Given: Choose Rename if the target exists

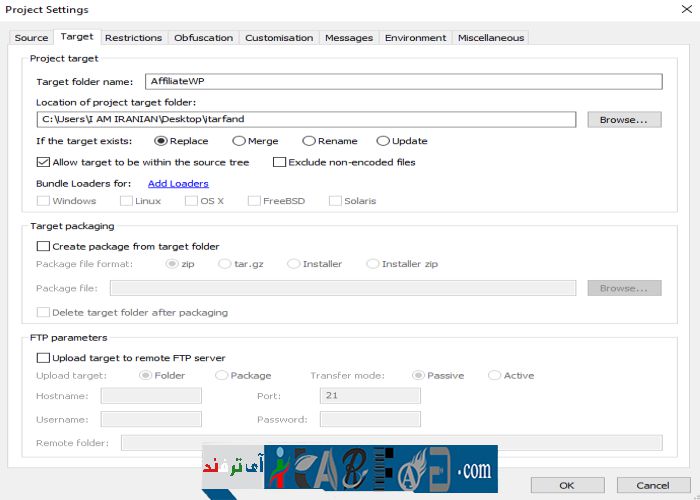Looking at the screenshot, I should pos(309,141).
